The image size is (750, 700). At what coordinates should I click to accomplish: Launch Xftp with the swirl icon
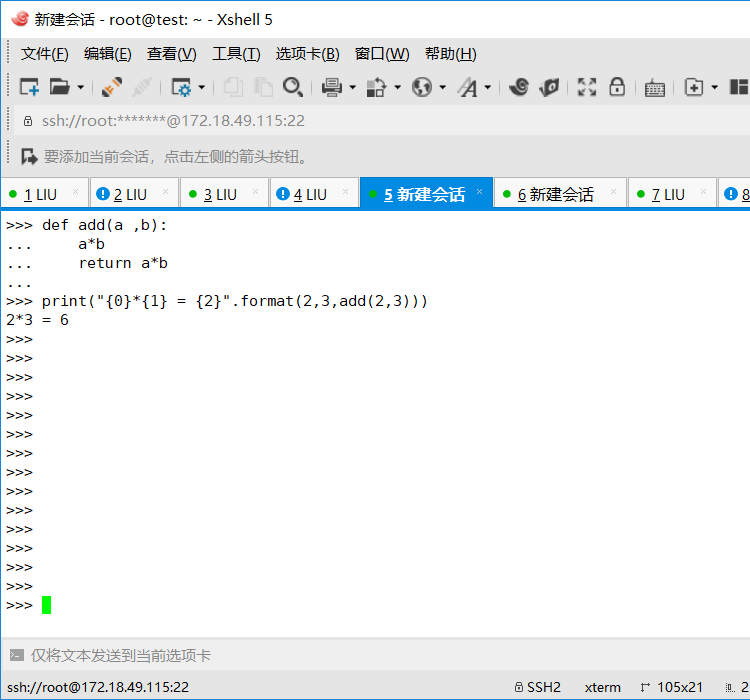click(x=519, y=87)
